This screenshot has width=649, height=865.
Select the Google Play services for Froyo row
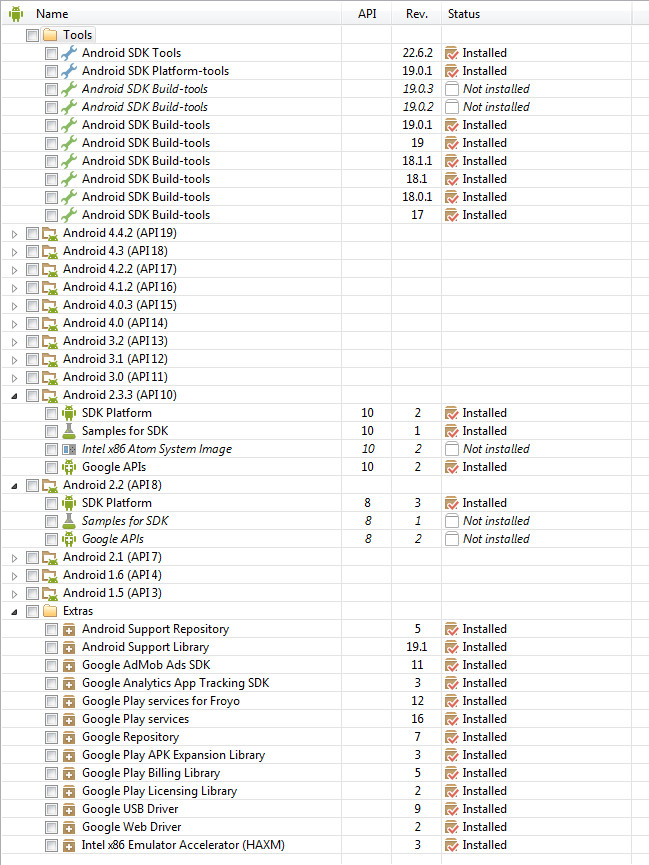[160, 701]
